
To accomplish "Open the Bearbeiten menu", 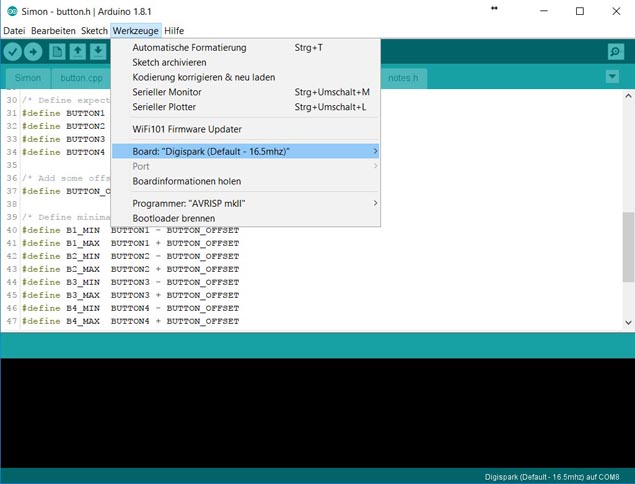I will coord(53,31).
